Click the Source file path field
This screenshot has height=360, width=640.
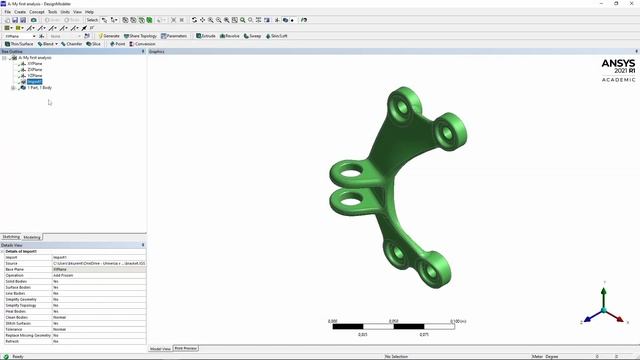99,264
